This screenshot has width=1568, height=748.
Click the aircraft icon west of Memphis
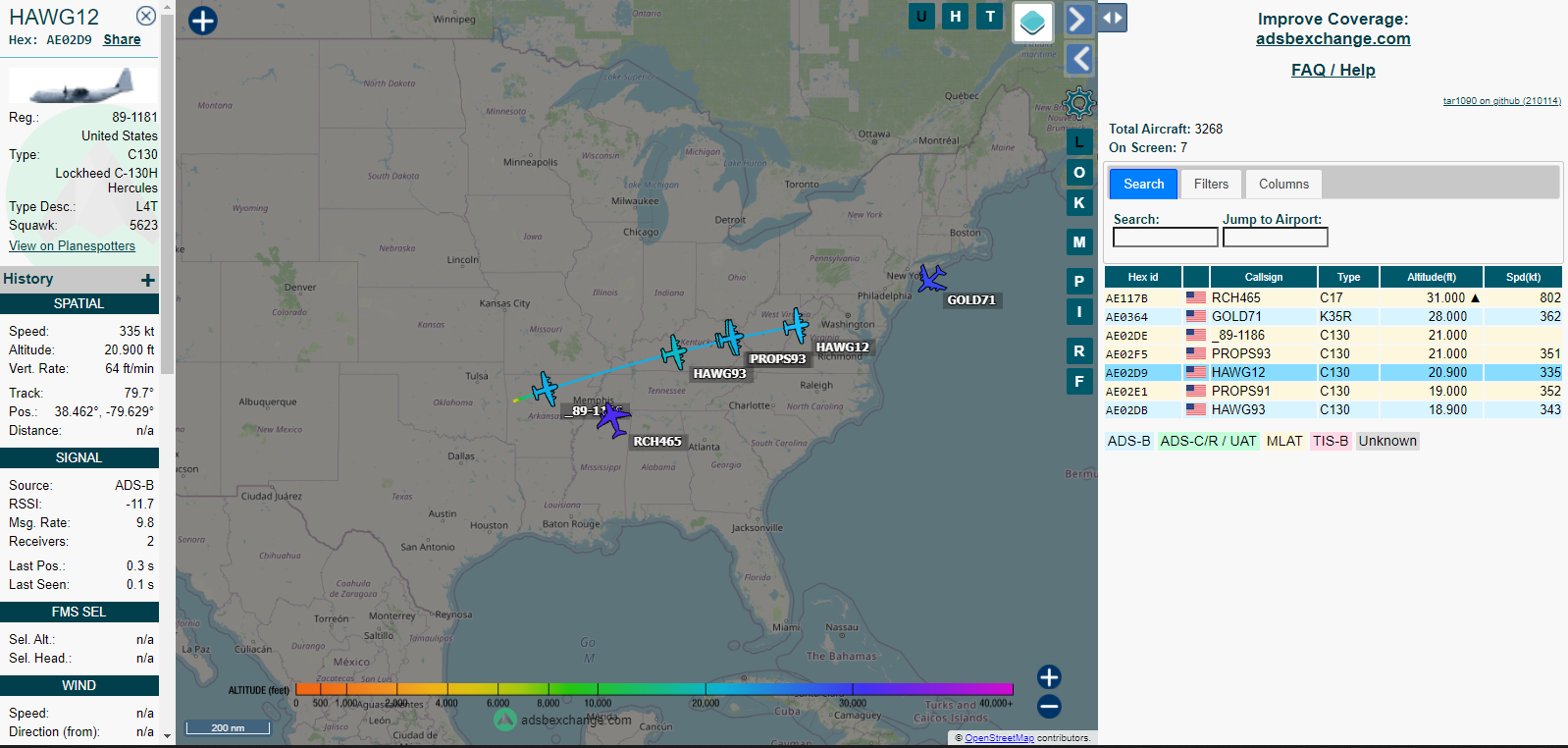(545, 389)
